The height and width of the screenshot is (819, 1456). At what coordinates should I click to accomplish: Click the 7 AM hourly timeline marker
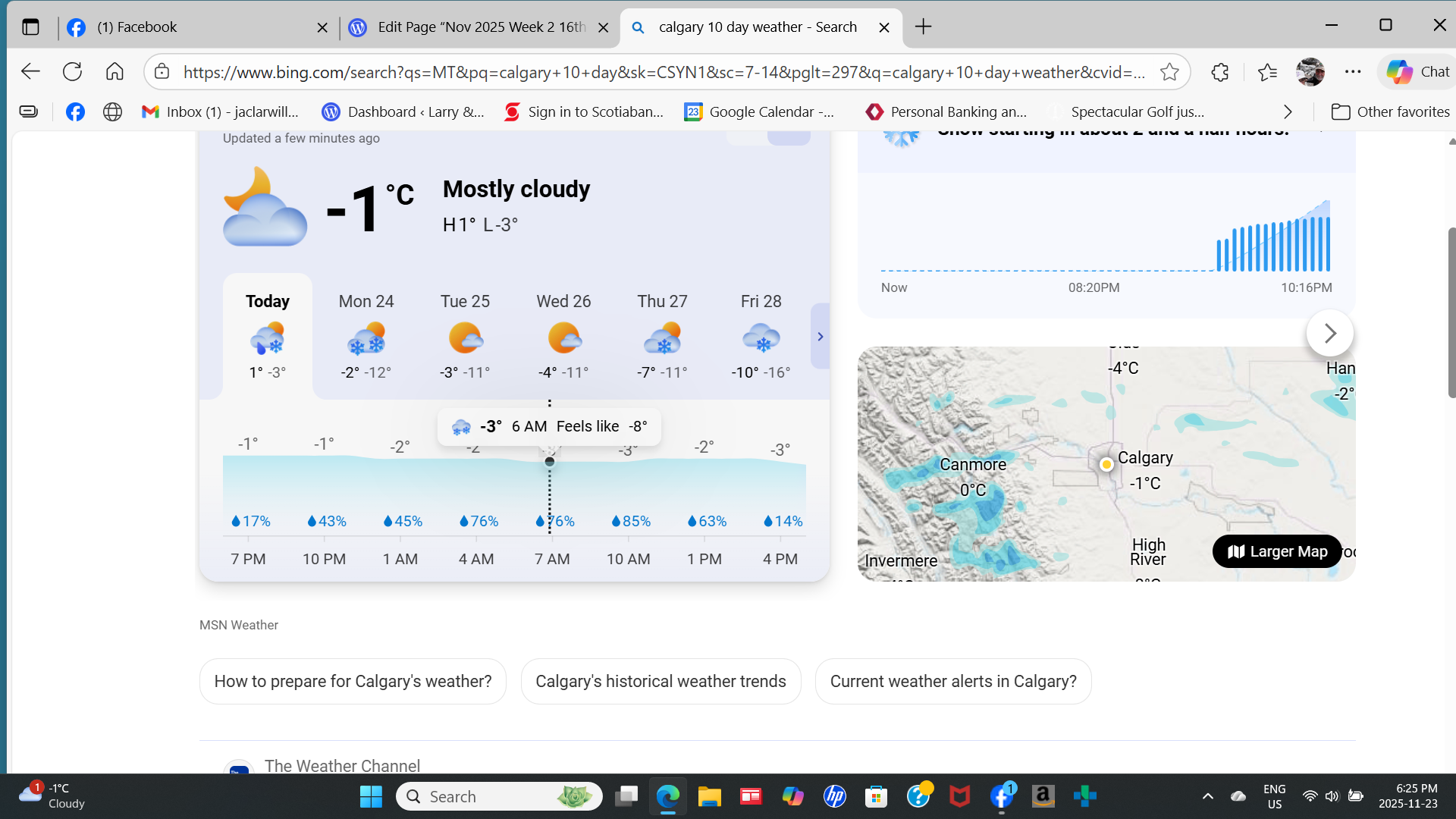click(x=551, y=559)
